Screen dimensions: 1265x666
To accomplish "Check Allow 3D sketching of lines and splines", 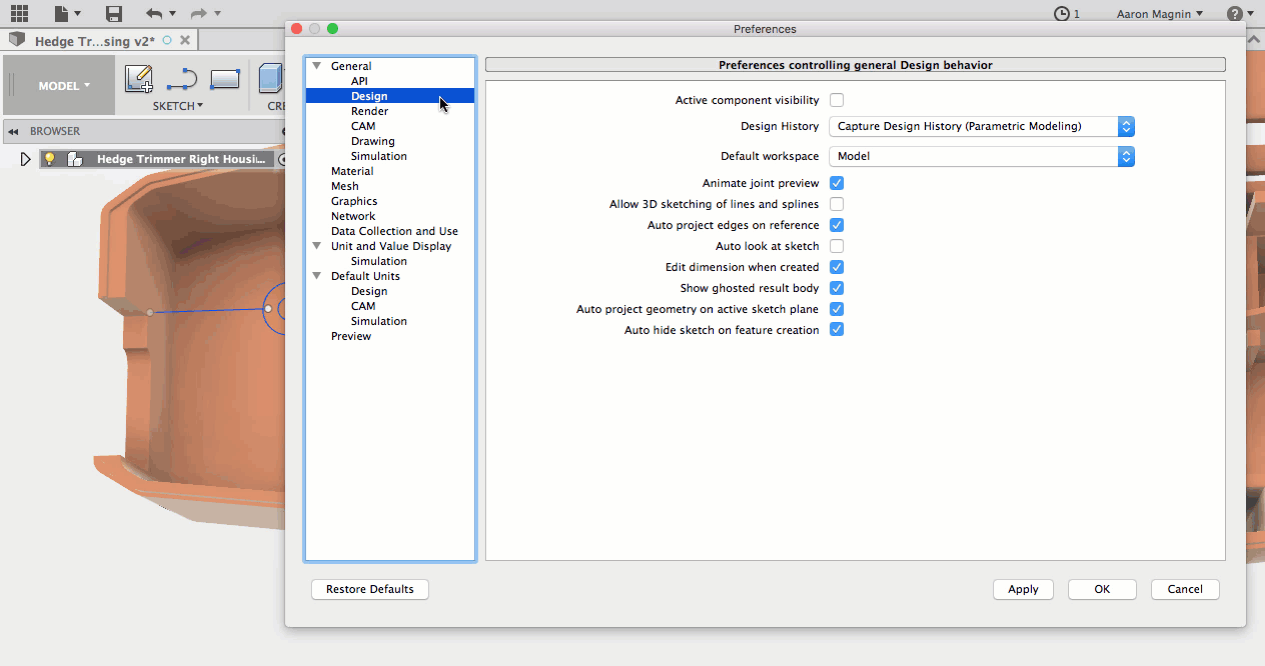I will 837,204.
